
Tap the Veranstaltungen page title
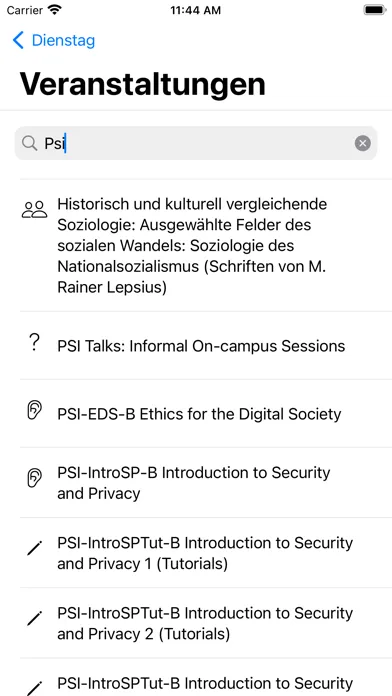tap(143, 83)
